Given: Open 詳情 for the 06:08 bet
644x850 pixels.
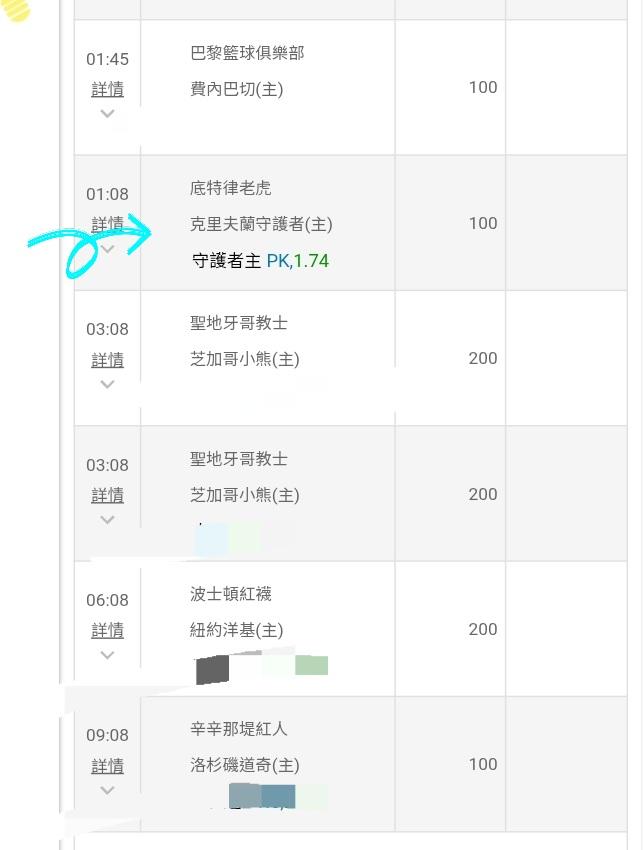Looking at the screenshot, I should (107, 630).
